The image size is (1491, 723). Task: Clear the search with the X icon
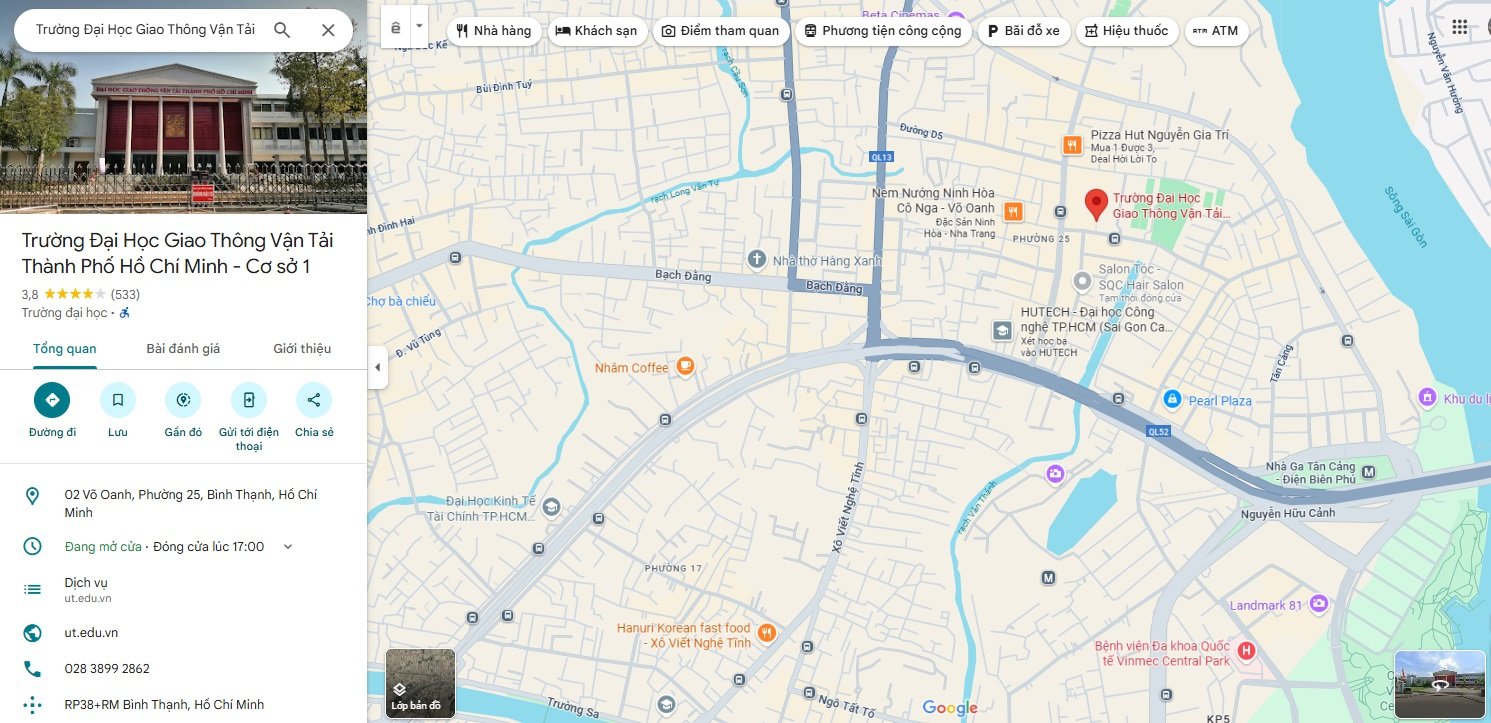click(x=328, y=30)
